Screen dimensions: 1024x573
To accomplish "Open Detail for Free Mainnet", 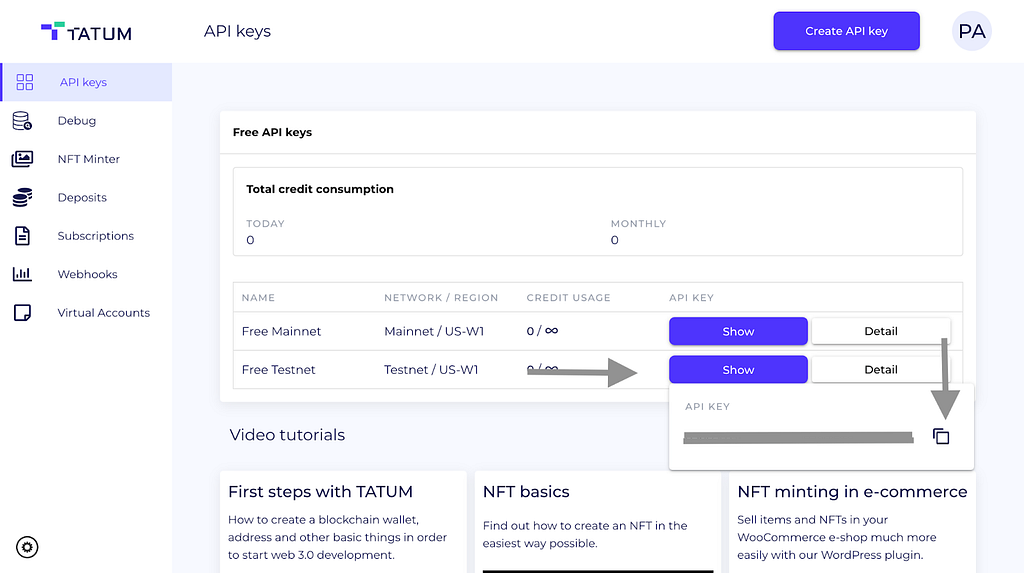I will [880, 331].
